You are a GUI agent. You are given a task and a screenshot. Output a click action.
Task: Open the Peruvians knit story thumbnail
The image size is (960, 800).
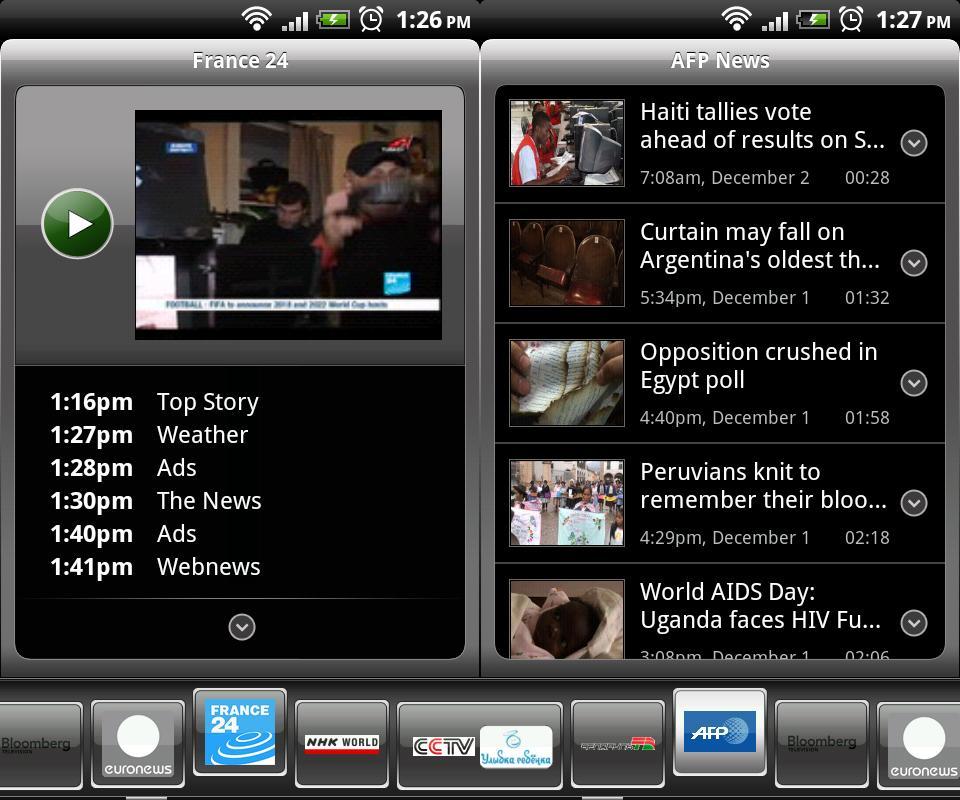[567, 503]
